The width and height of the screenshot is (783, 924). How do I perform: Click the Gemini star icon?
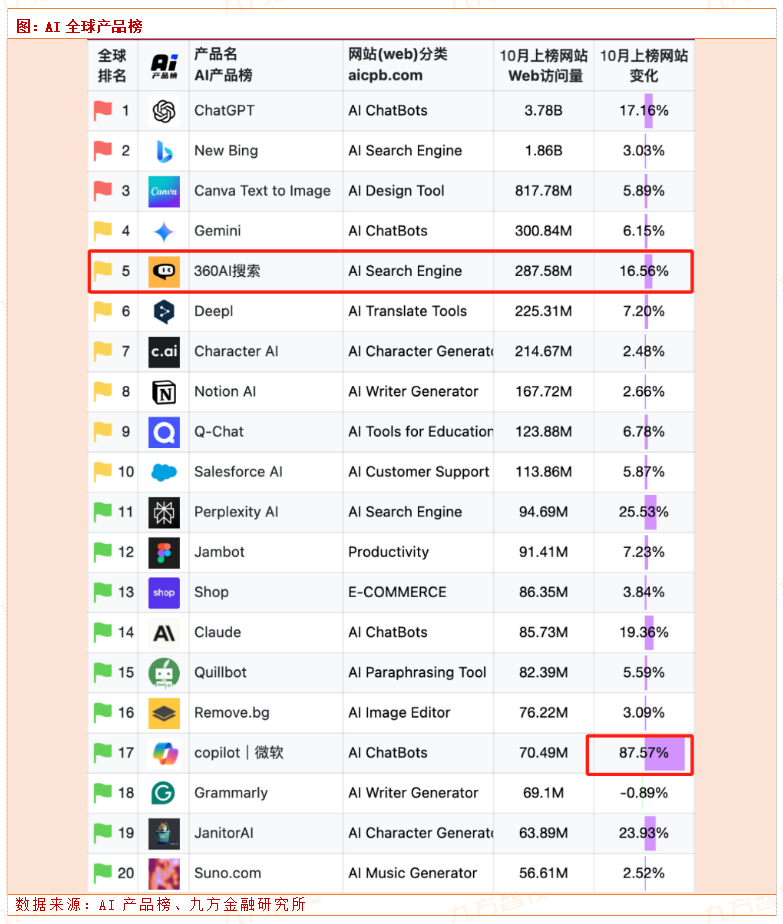coord(164,231)
